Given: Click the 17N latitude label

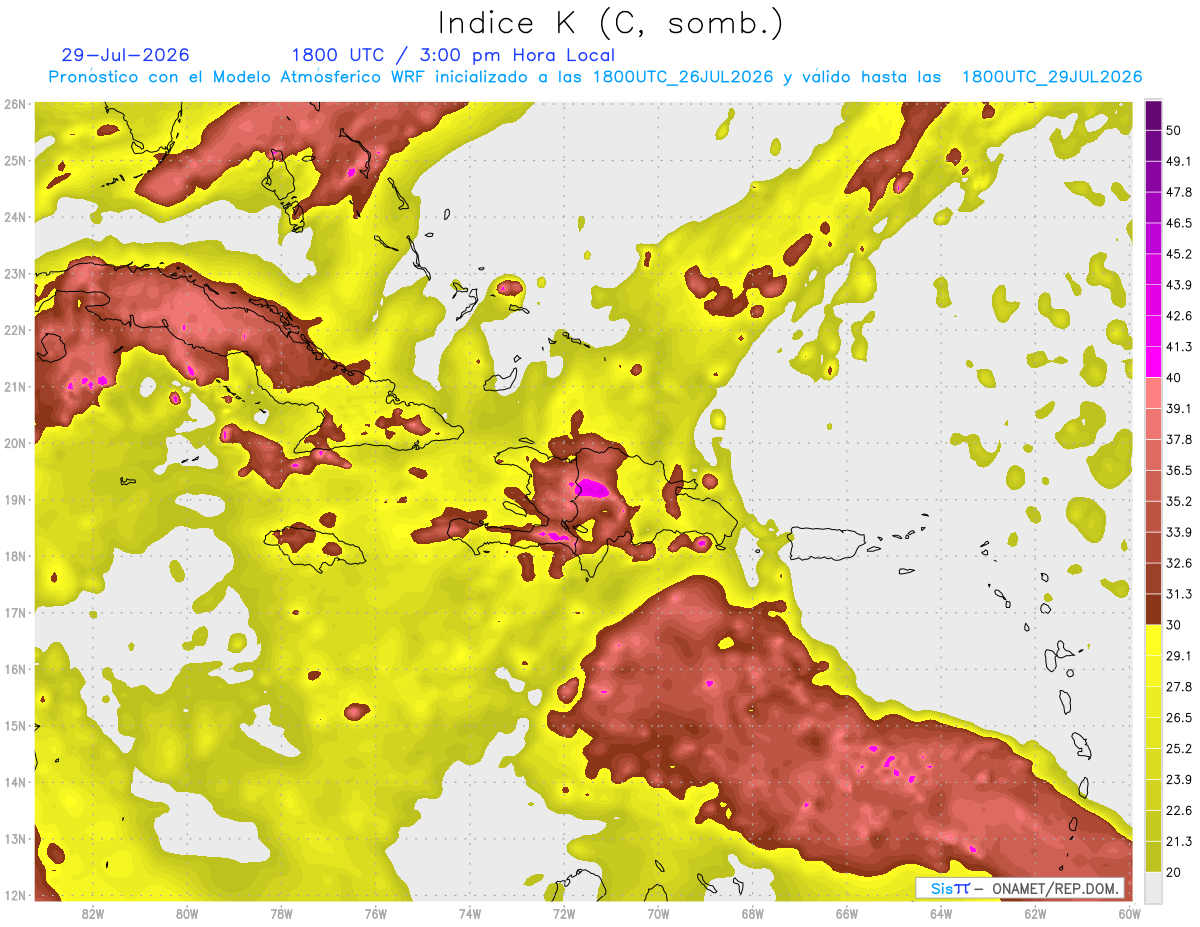Looking at the screenshot, I should [x=14, y=613].
